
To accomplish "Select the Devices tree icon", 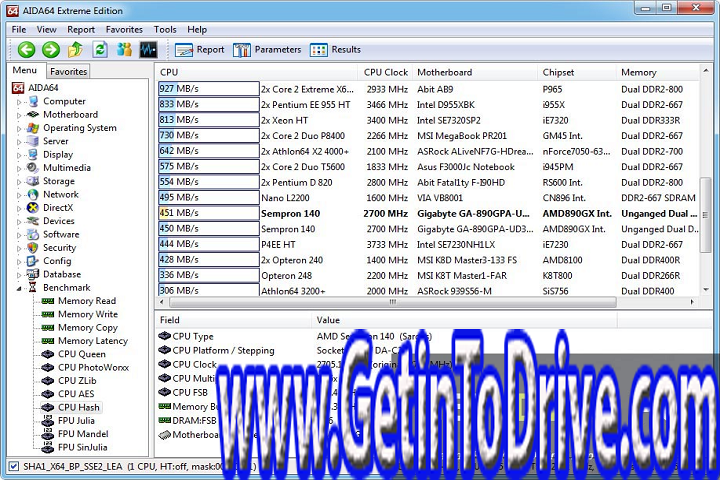I will click(33, 221).
